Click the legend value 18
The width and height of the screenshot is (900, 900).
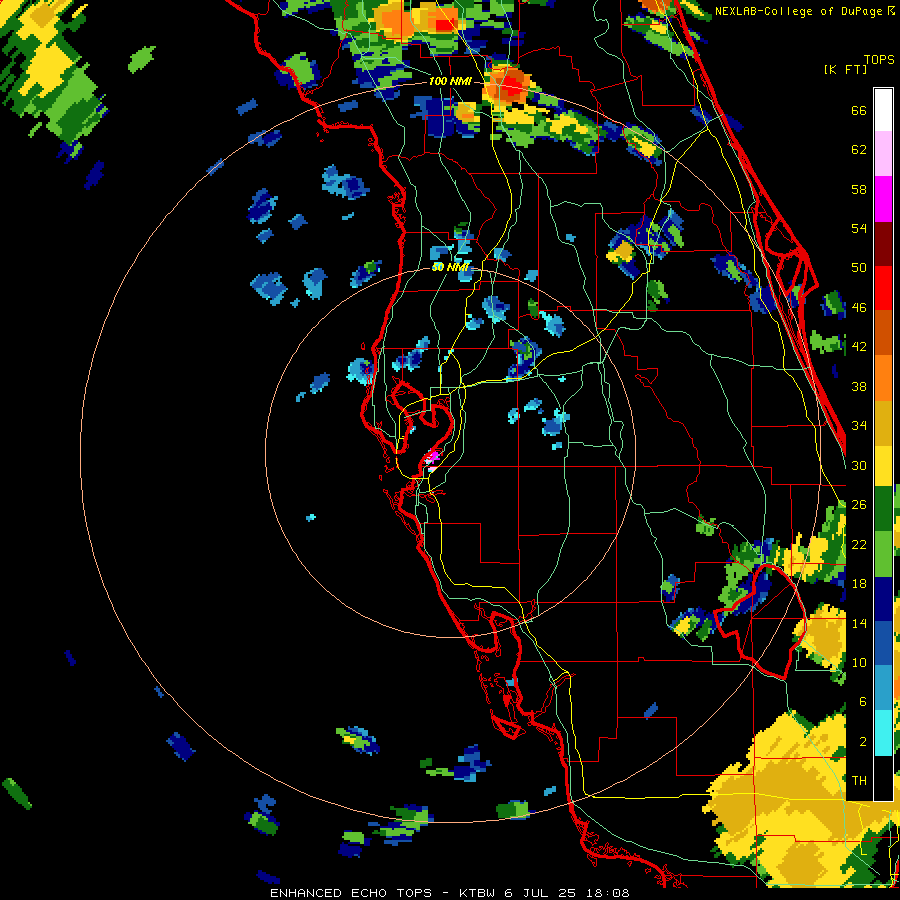(859, 584)
